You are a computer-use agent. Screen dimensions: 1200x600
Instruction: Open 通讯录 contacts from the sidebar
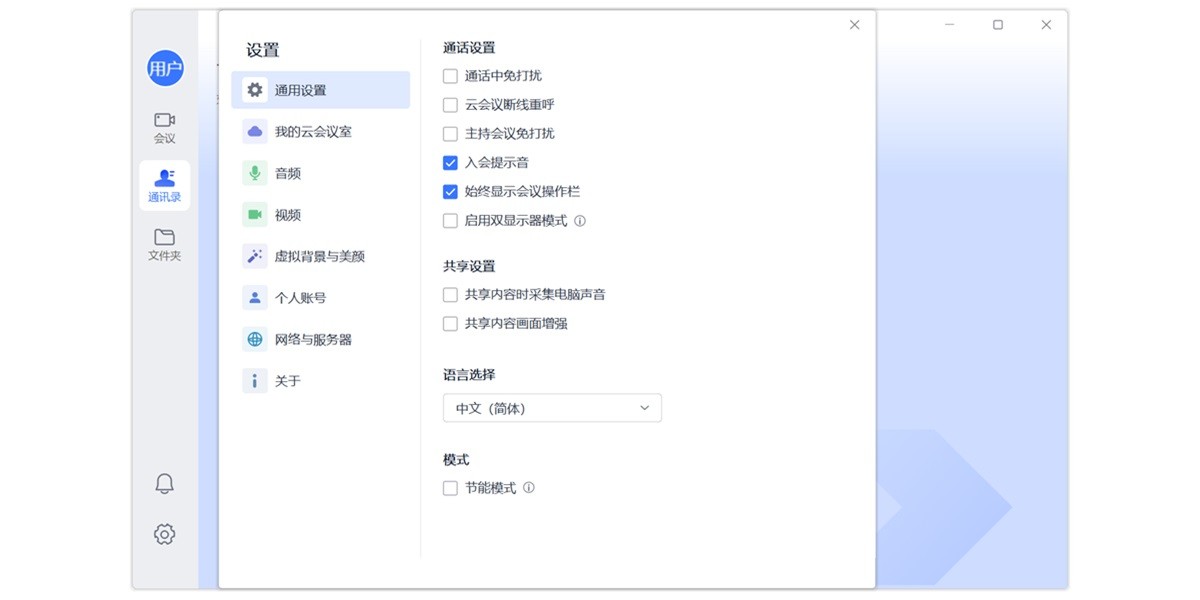pyautogui.click(x=163, y=180)
